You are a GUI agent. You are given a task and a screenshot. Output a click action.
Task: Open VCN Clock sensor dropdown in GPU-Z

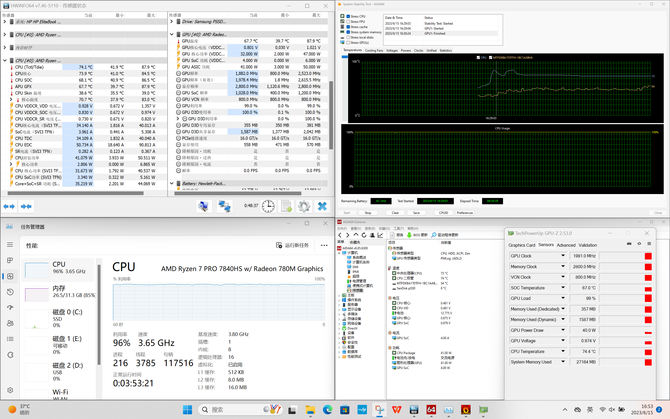tap(563, 277)
